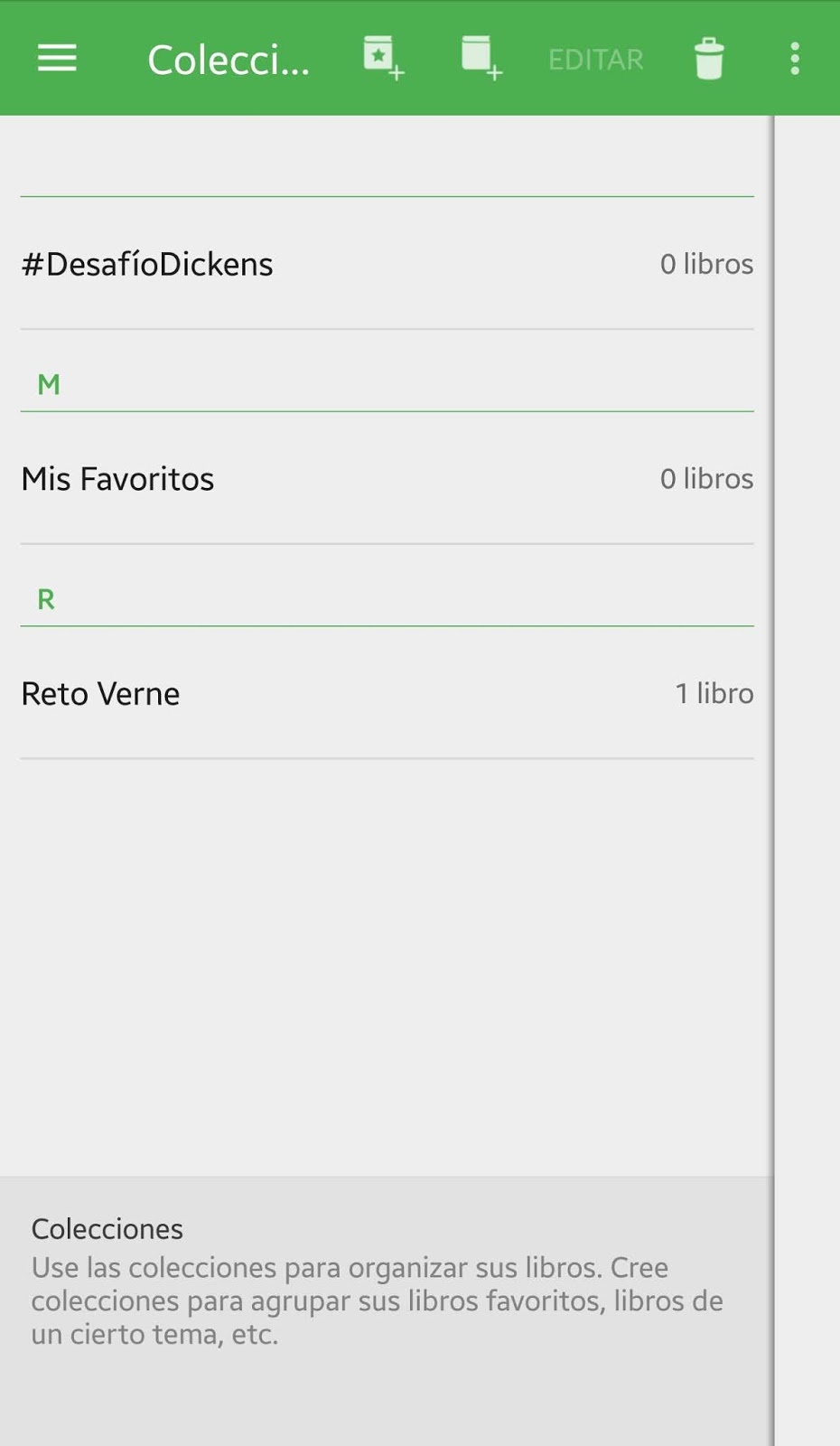Open the Mis Favoritos collection
The height and width of the screenshot is (1446, 840).
coord(117,479)
